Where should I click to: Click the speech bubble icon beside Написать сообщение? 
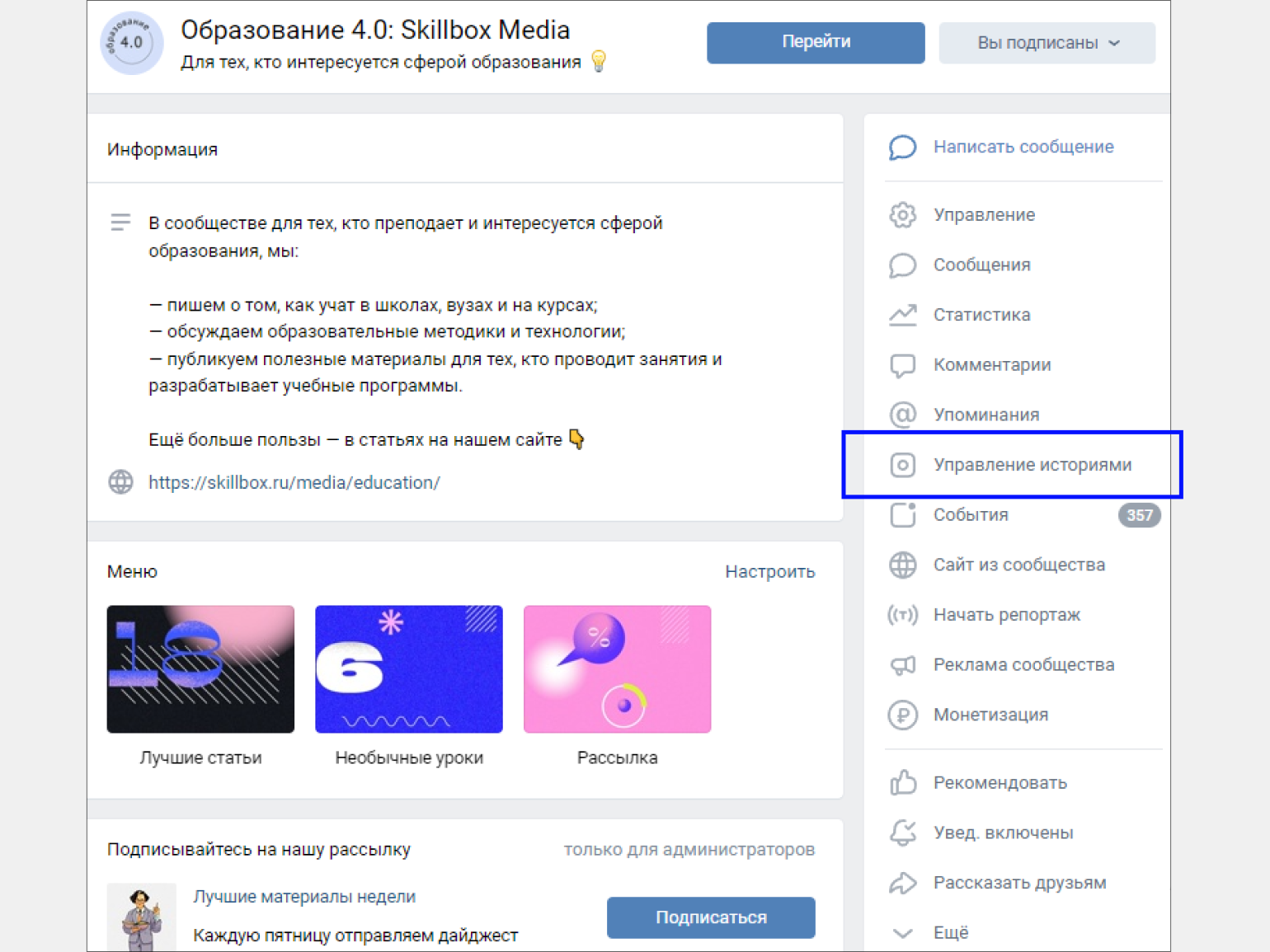click(x=902, y=148)
